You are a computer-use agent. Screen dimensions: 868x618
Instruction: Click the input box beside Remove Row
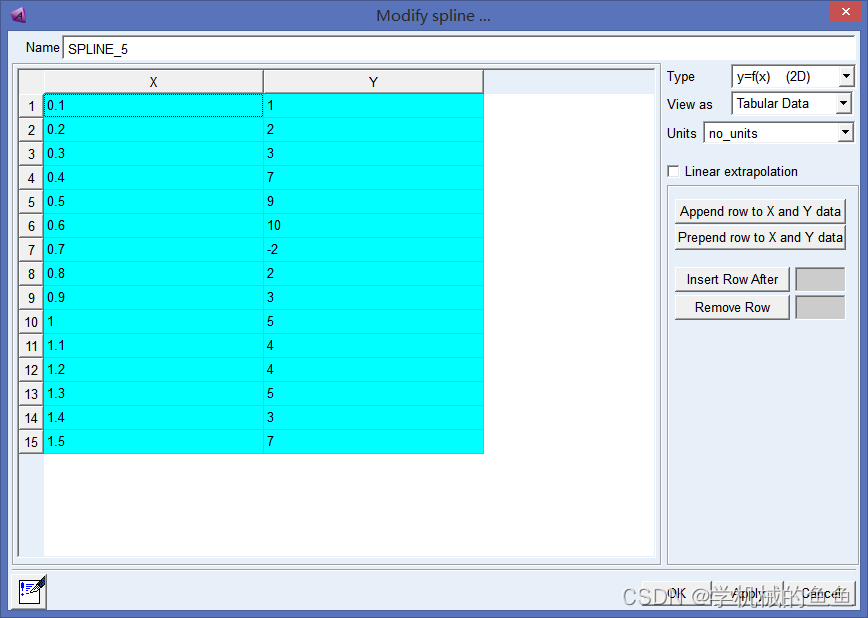[820, 307]
